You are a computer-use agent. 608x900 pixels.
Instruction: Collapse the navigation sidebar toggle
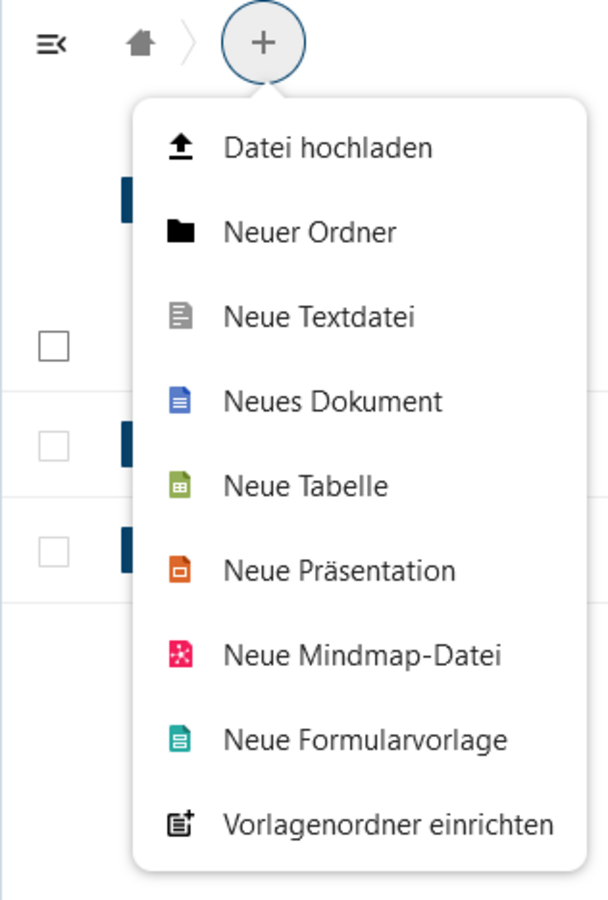[52, 44]
